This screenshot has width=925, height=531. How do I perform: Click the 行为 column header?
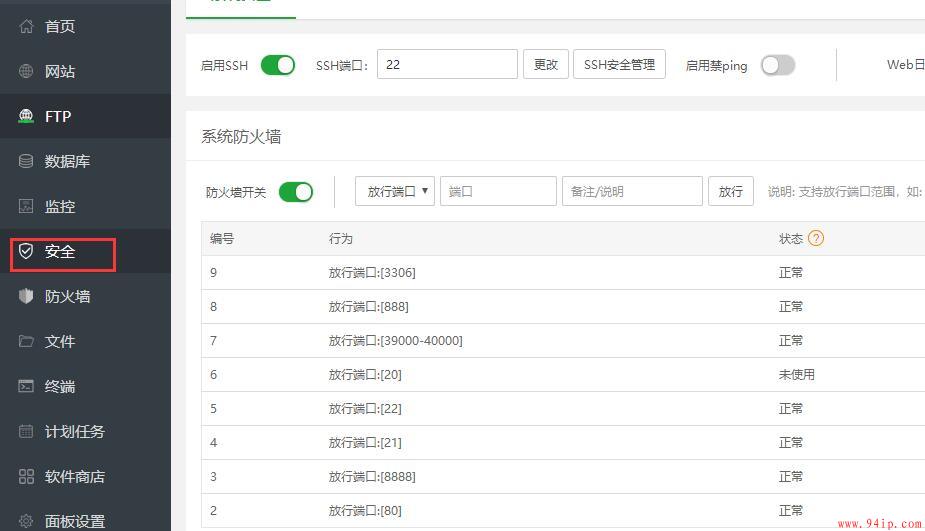point(340,238)
